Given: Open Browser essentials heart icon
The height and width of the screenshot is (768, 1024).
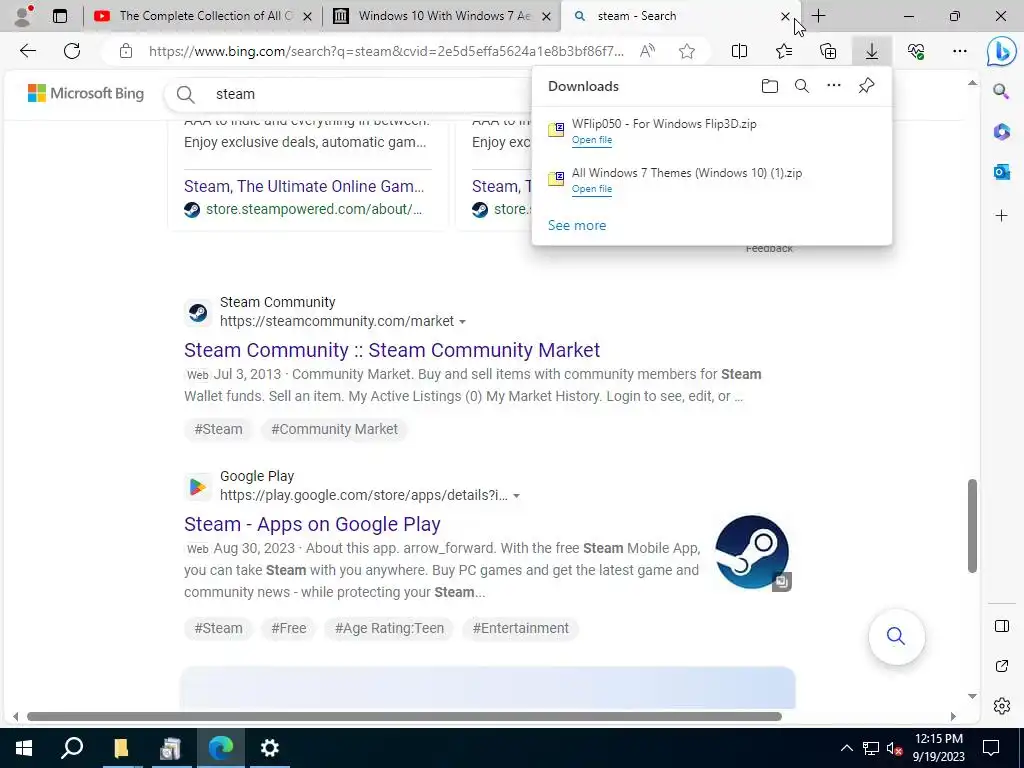Looking at the screenshot, I should (916, 51).
